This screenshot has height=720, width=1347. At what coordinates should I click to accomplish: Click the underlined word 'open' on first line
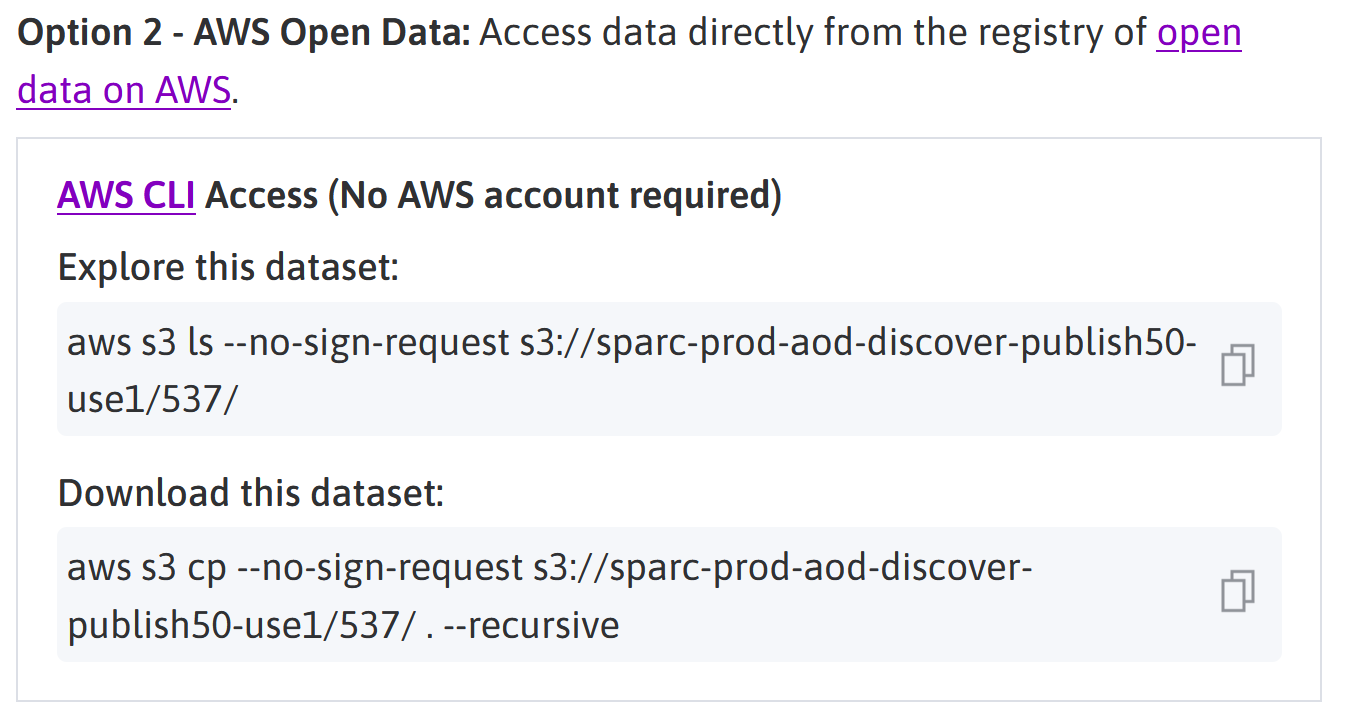coord(1198,33)
